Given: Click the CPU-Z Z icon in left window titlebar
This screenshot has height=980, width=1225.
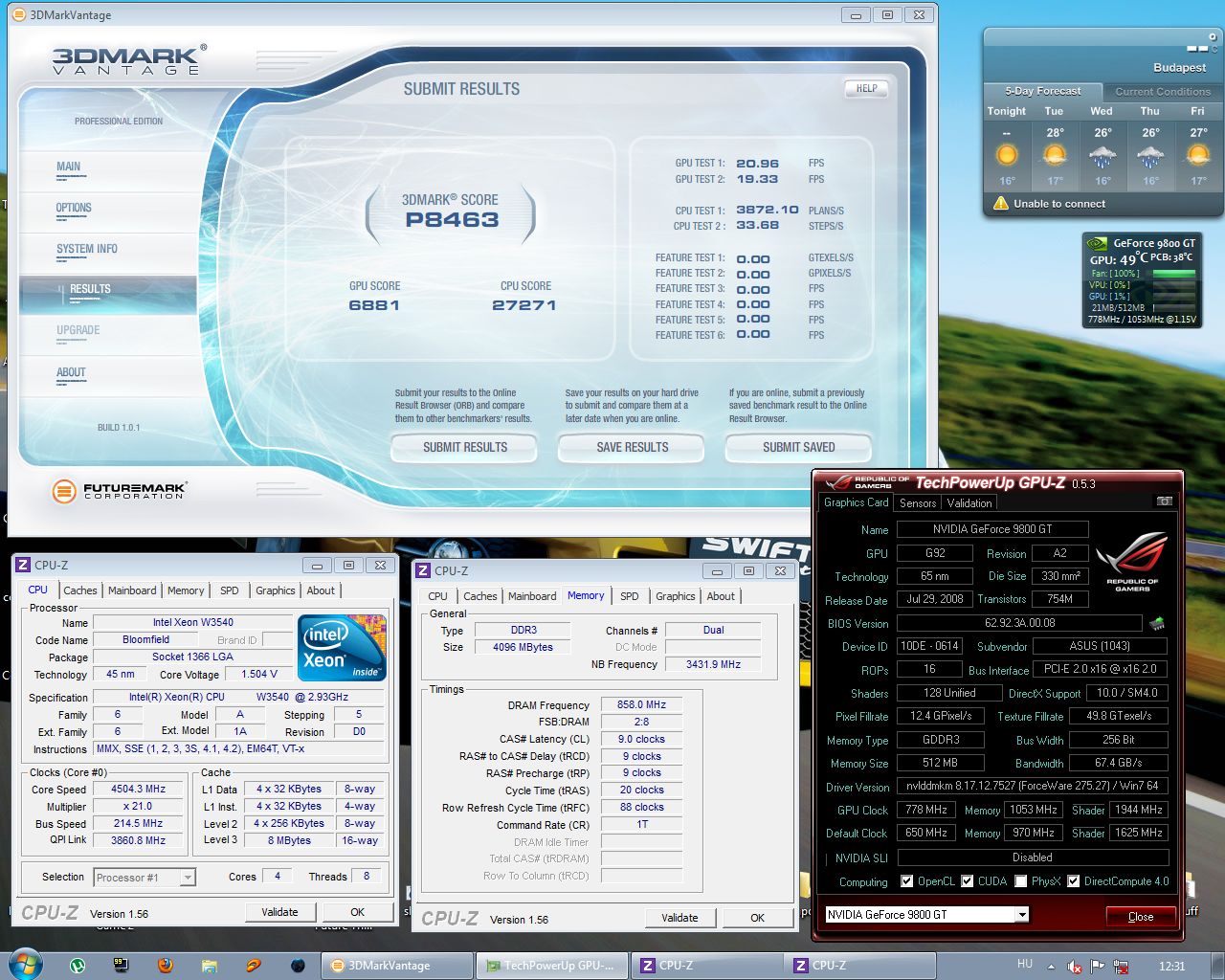Looking at the screenshot, I should 24,565.
